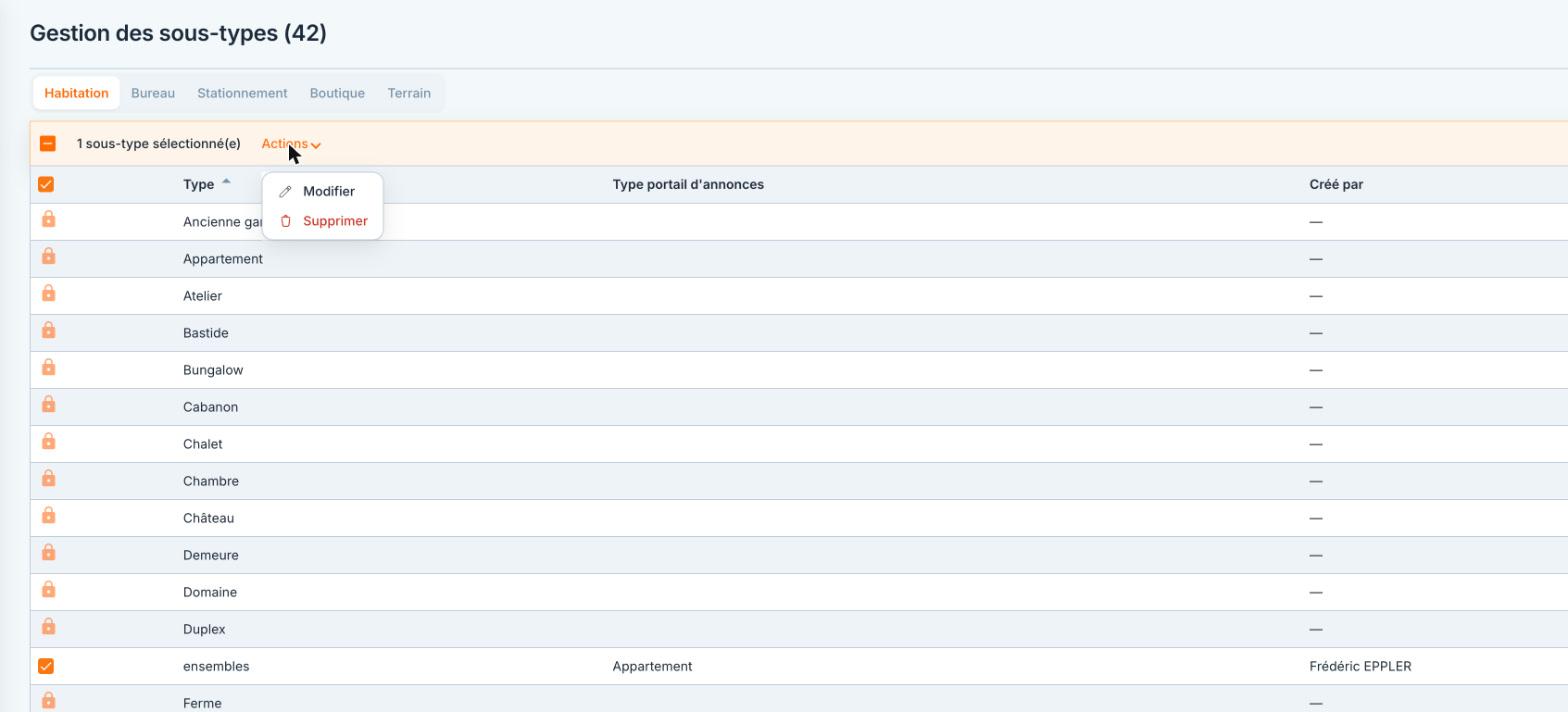Click the lock icon beside Domaine
Viewport: 1568px width, 712px height.
pos(48,590)
